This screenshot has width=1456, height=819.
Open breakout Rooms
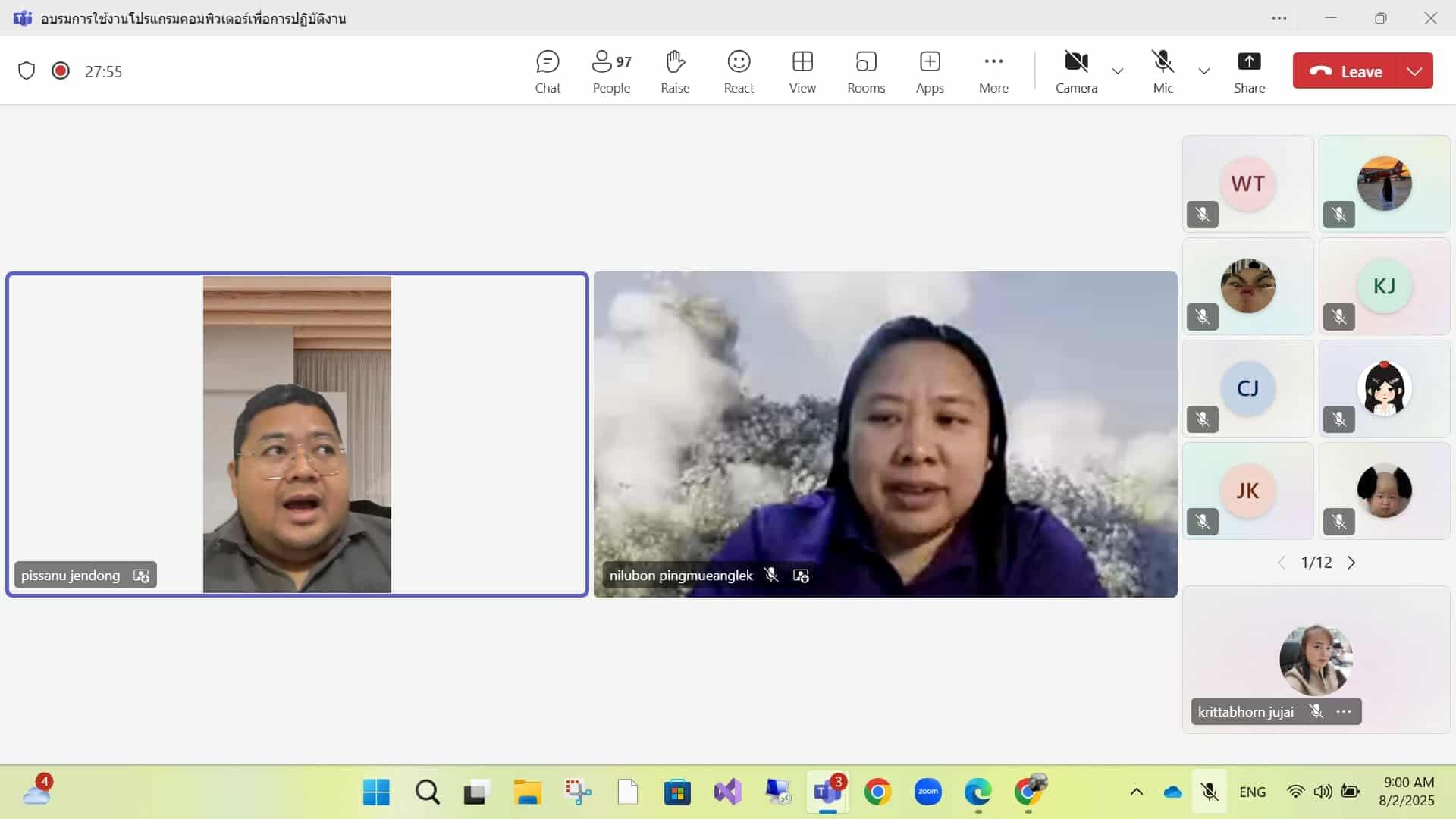pos(866,71)
